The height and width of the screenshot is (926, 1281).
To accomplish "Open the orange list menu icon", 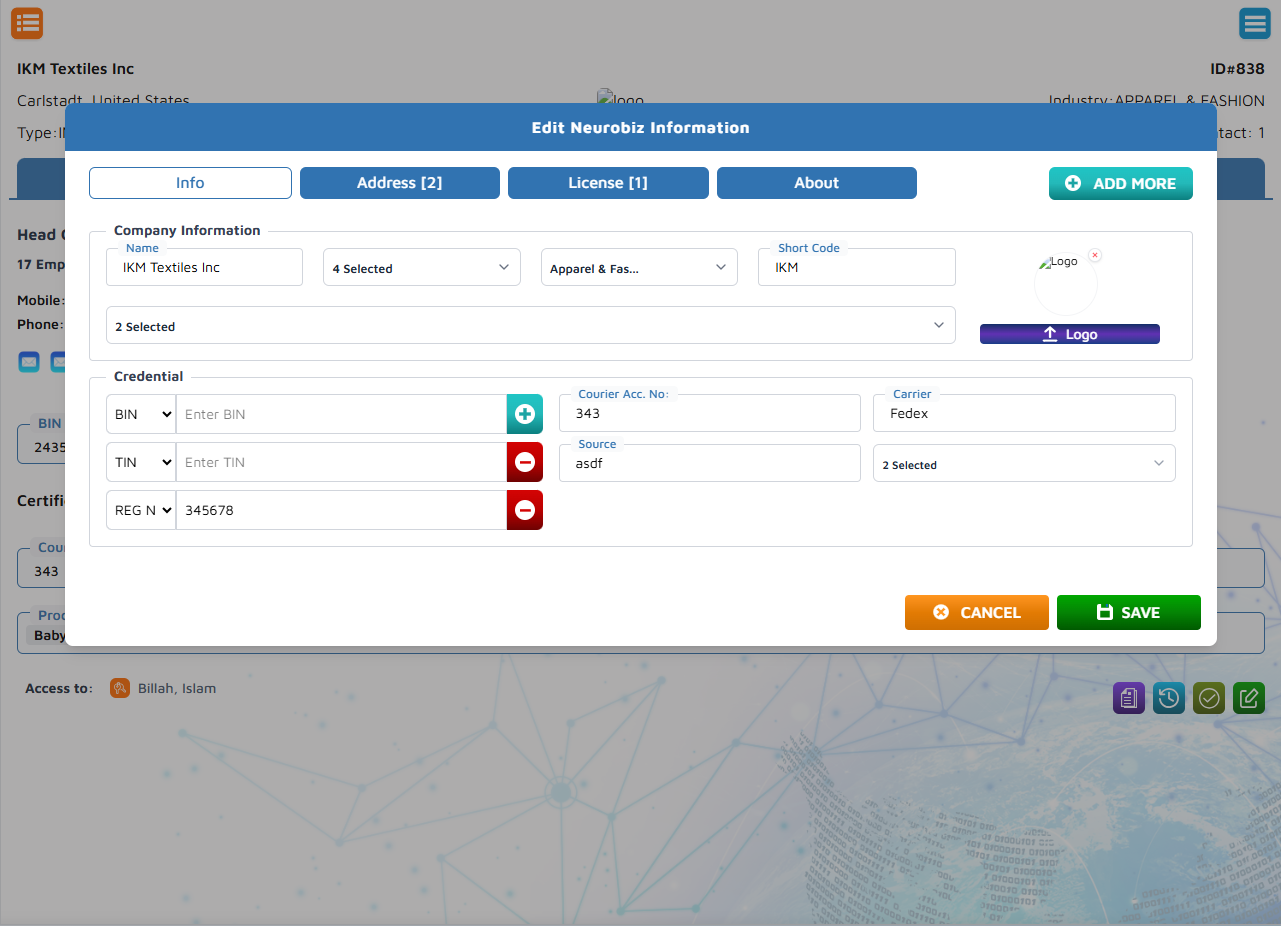I will coord(27,22).
